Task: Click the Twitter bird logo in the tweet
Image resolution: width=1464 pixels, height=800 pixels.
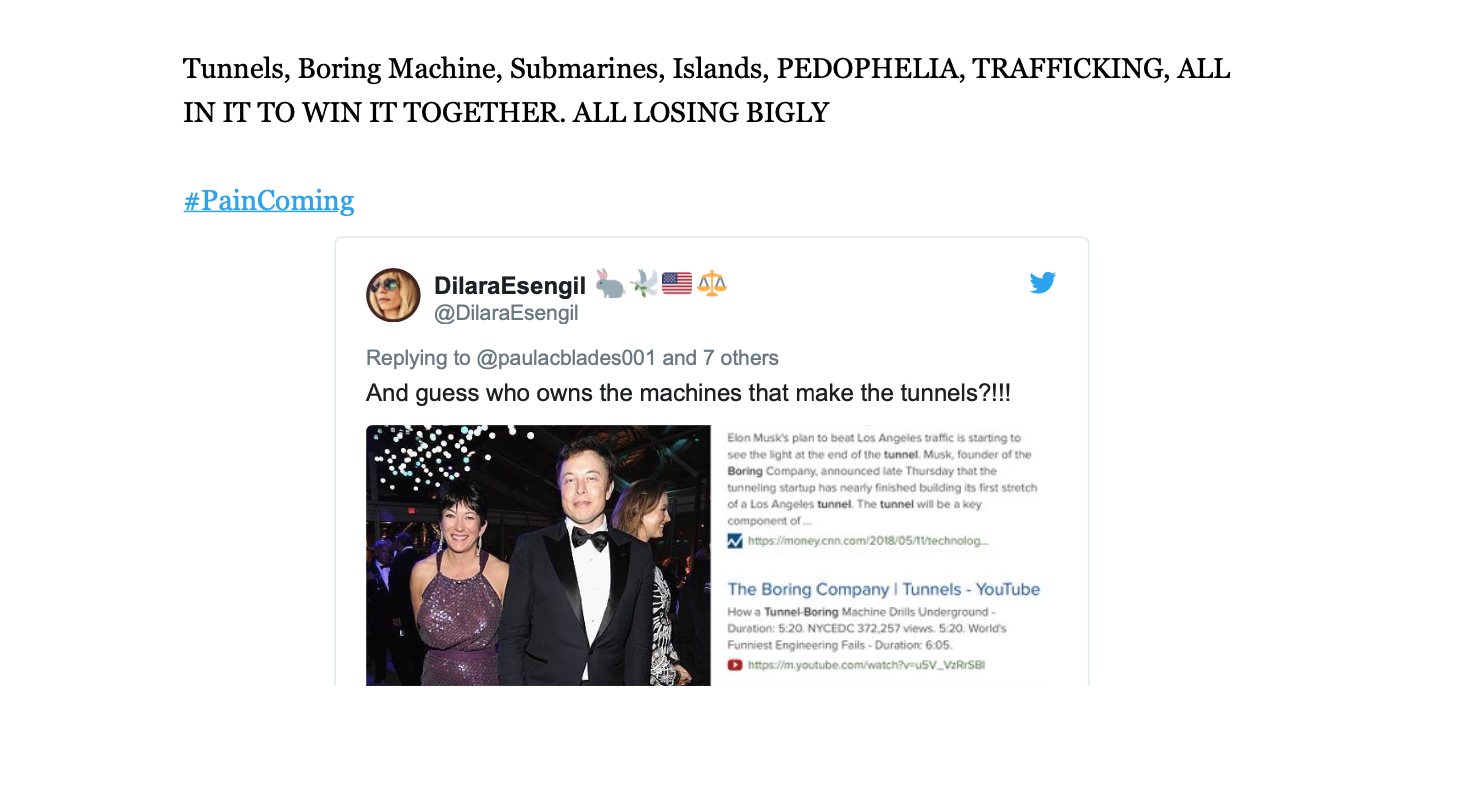Action: coord(1043,283)
